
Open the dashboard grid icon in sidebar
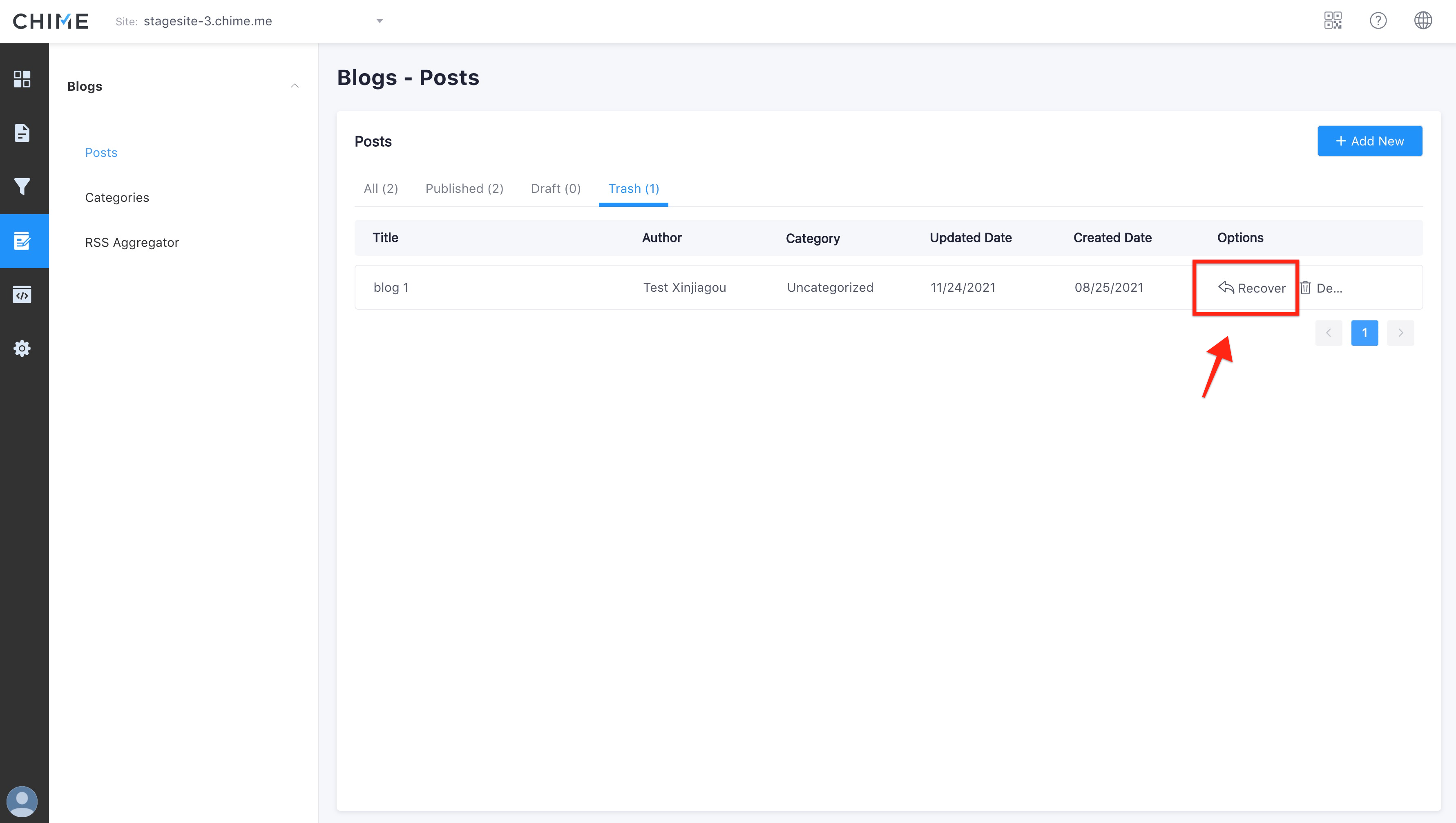(22, 79)
